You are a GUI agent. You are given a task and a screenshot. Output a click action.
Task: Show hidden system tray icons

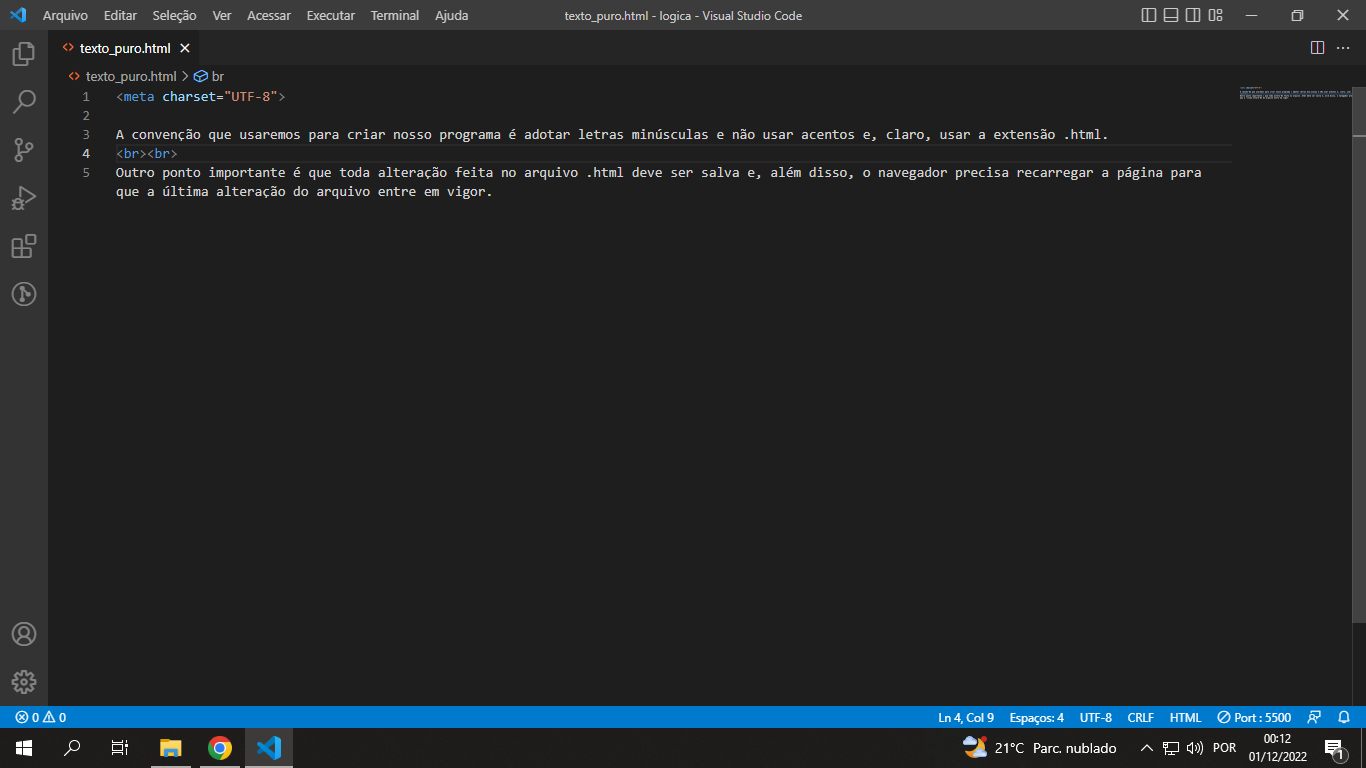[1147, 748]
